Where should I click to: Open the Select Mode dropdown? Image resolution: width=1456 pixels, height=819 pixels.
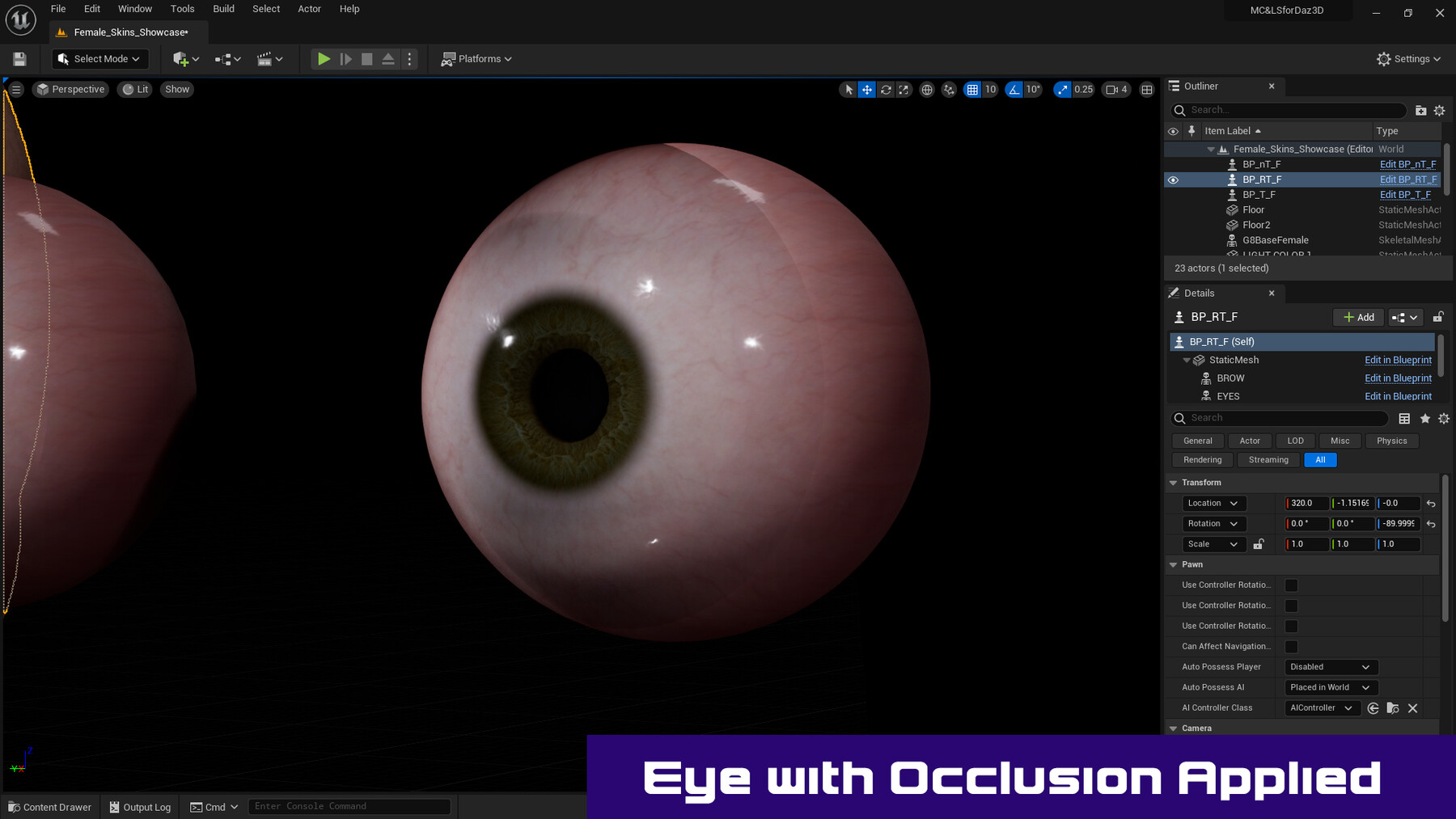(99, 58)
